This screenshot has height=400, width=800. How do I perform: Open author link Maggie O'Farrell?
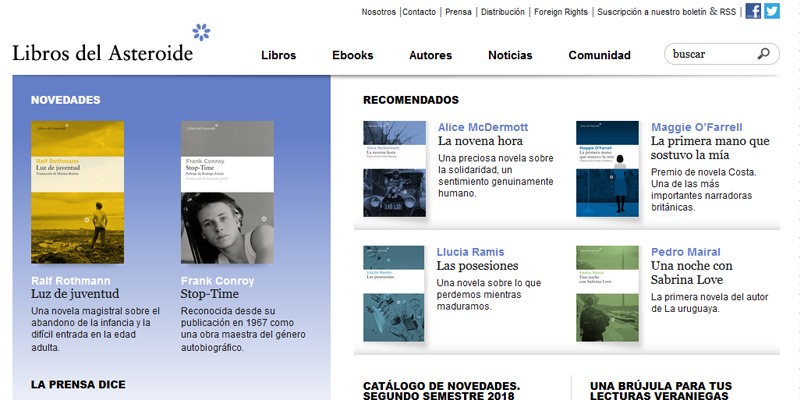pos(696,127)
